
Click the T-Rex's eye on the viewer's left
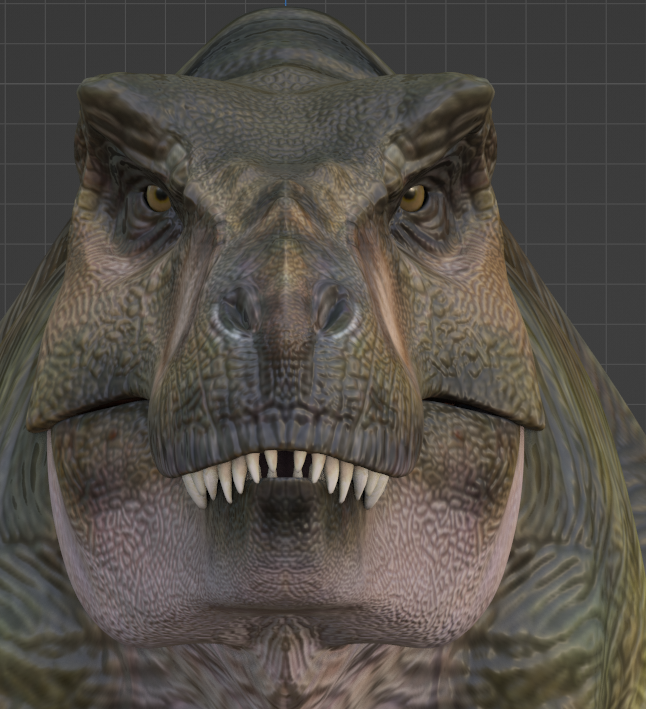157,198
